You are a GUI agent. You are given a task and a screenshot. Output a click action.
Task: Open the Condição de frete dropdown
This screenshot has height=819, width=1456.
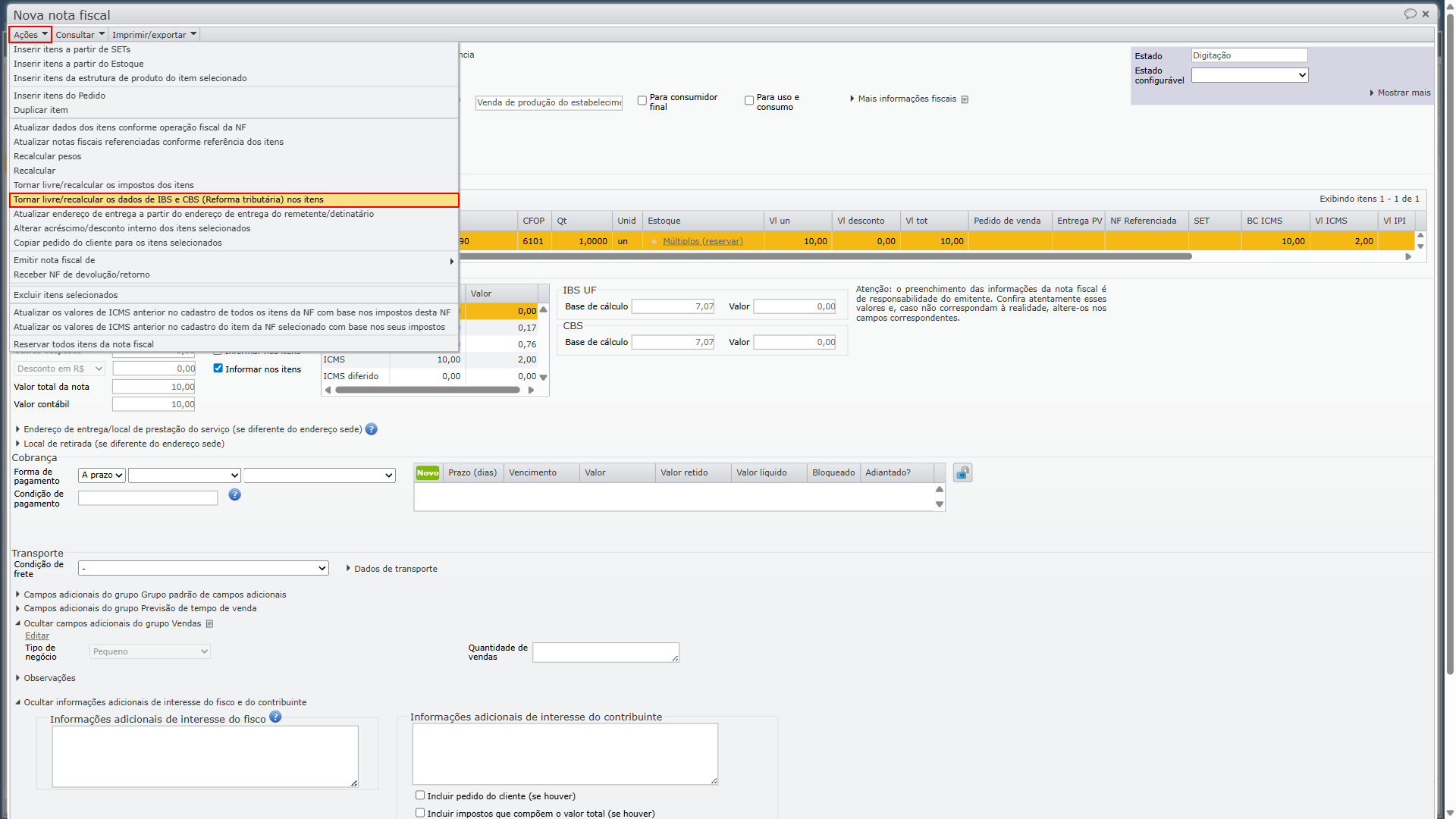coord(203,568)
